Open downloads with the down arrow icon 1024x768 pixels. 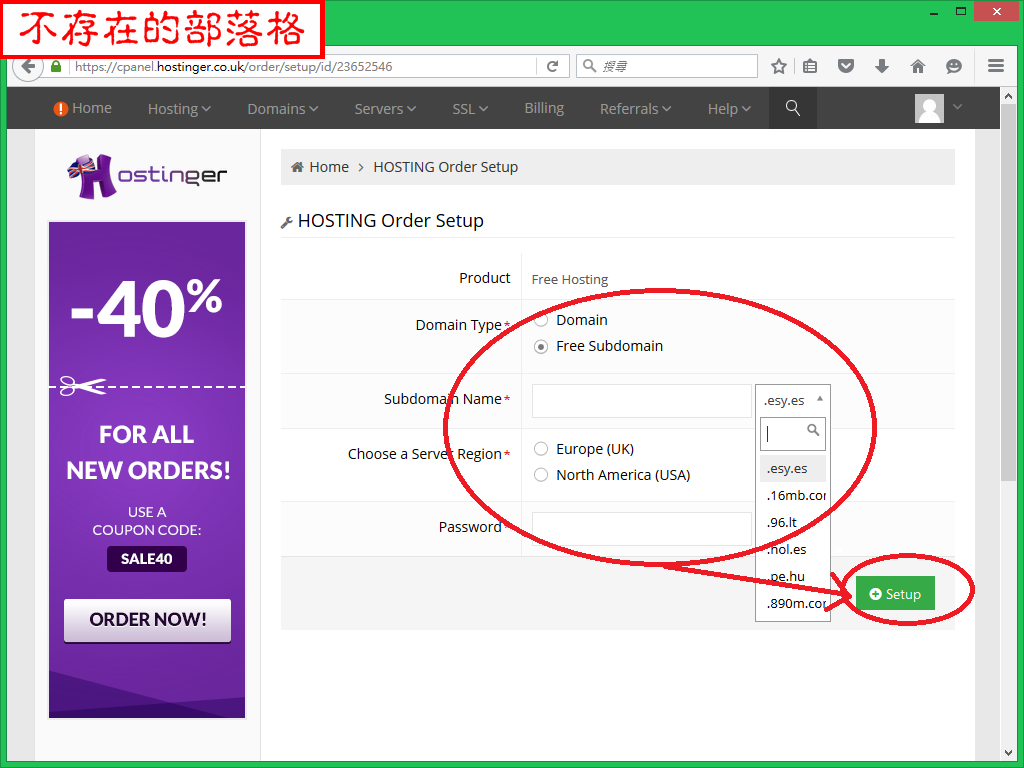tap(882, 66)
